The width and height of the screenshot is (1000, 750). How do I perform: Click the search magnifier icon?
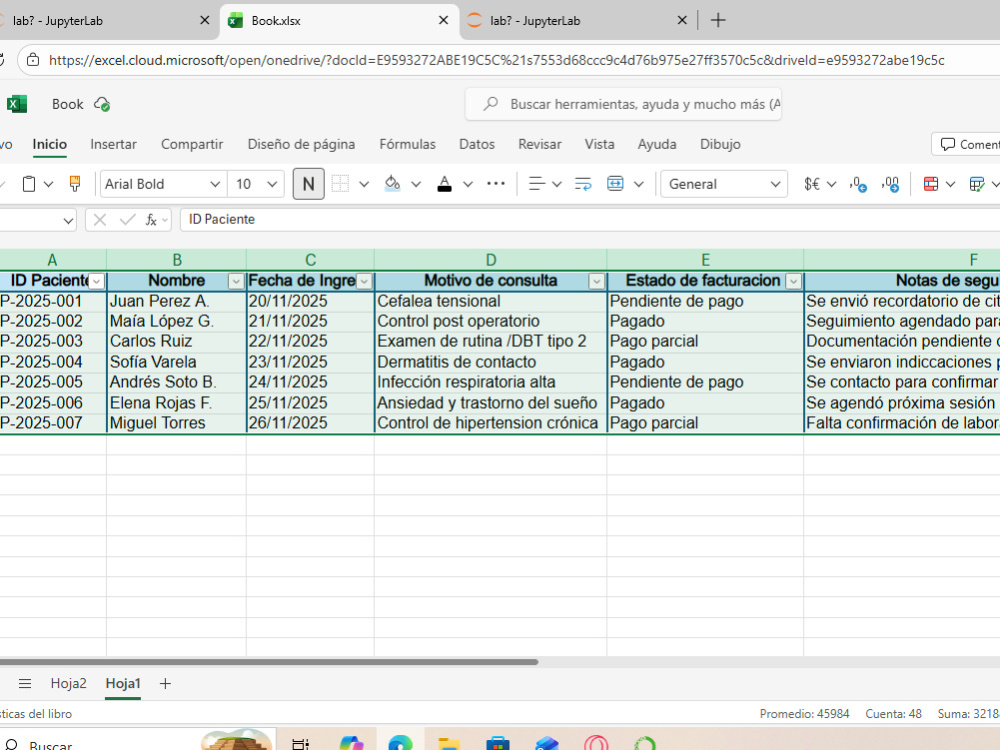click(490, 104)
